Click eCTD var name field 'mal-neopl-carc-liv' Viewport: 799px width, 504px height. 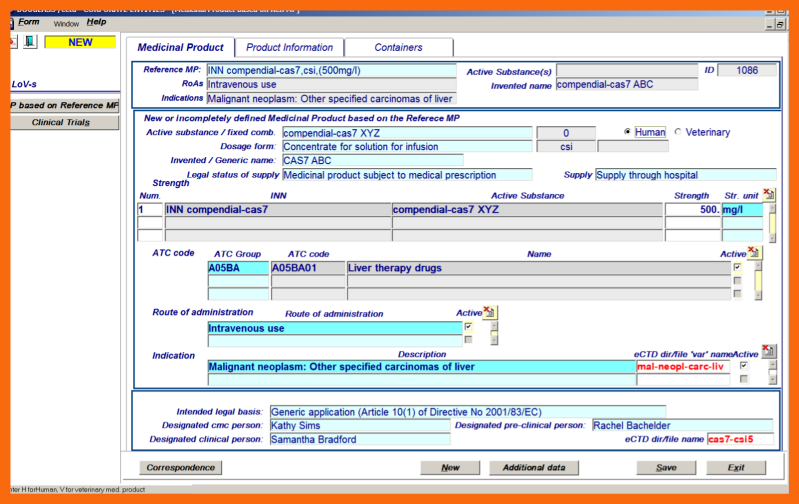coord(683,366)
